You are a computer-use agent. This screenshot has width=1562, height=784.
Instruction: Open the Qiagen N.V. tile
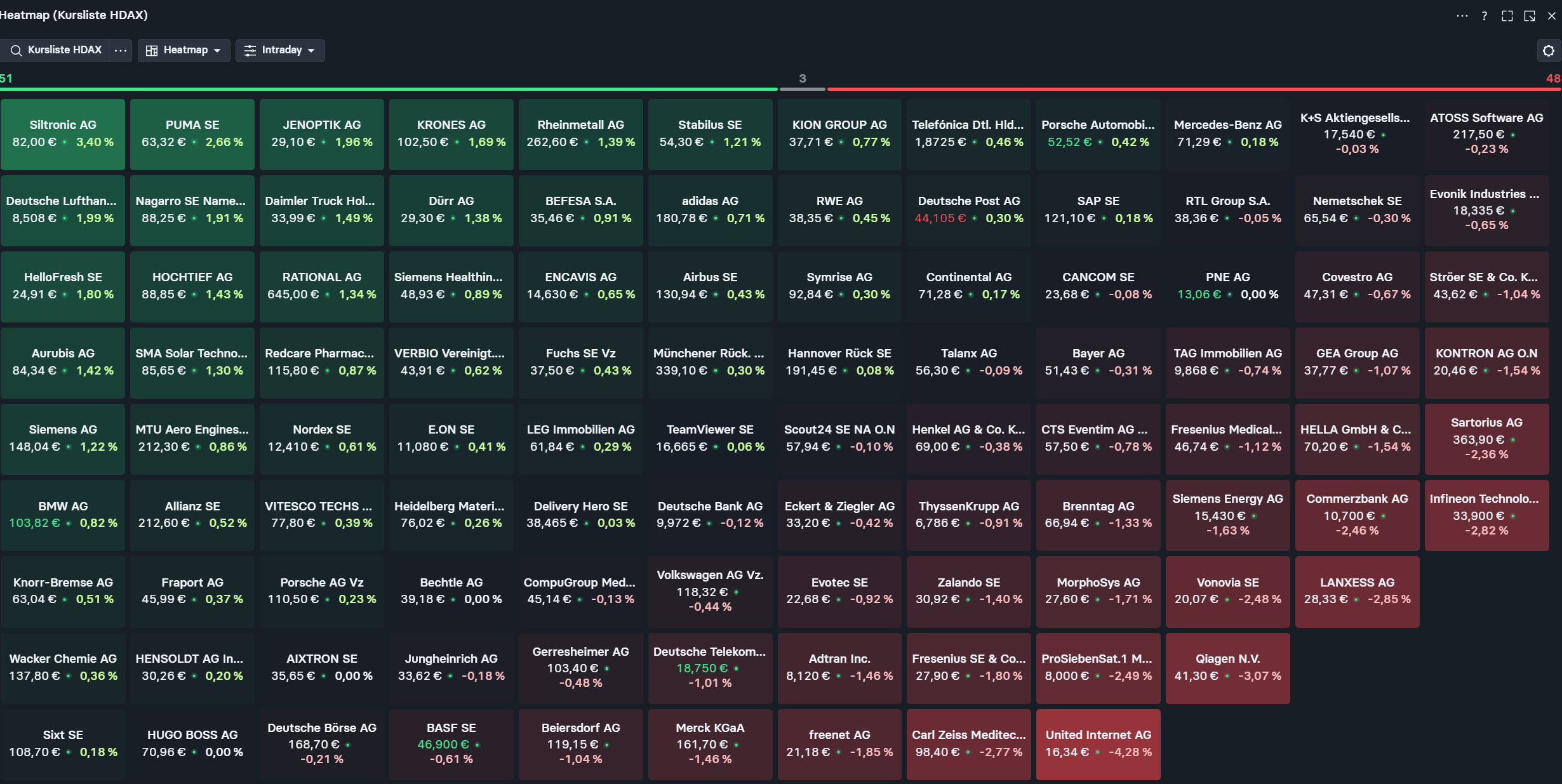pos(1228,668)
